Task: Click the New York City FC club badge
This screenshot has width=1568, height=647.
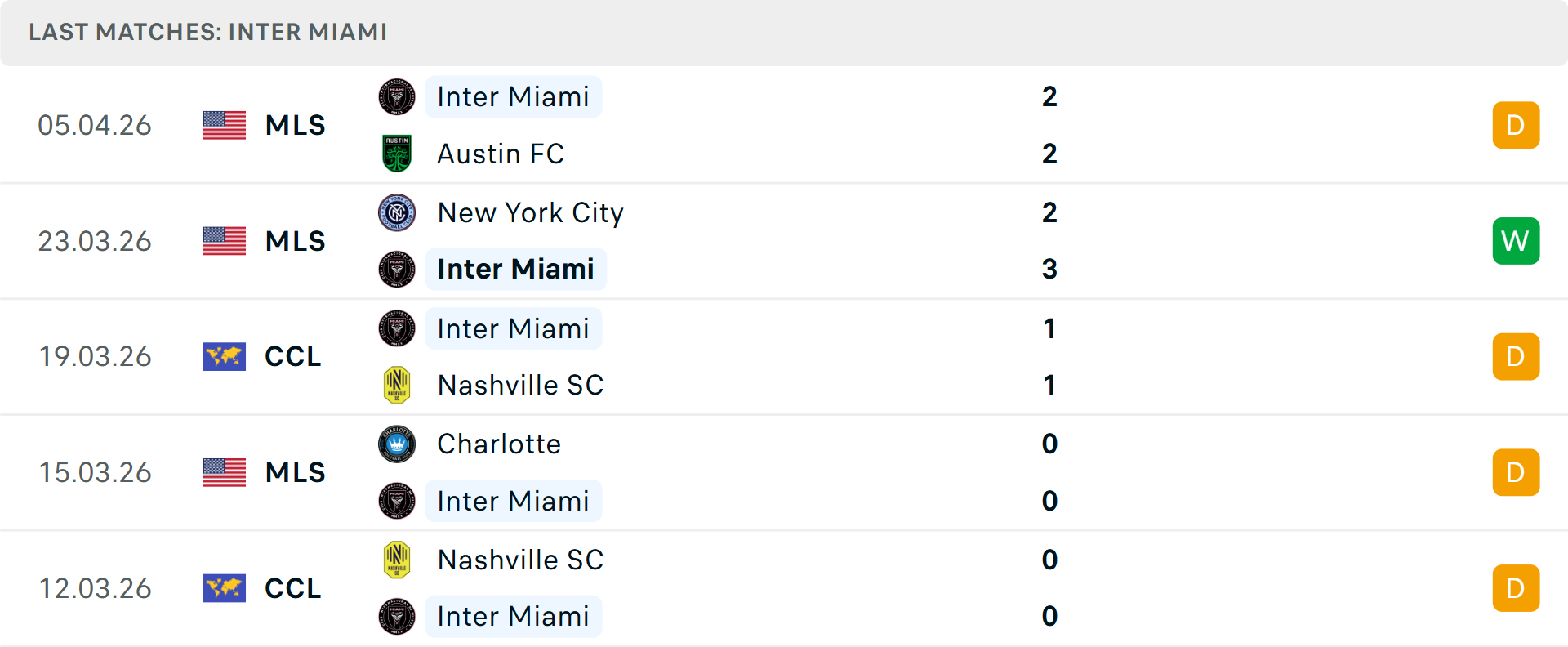Action: [x=397, y=212]
